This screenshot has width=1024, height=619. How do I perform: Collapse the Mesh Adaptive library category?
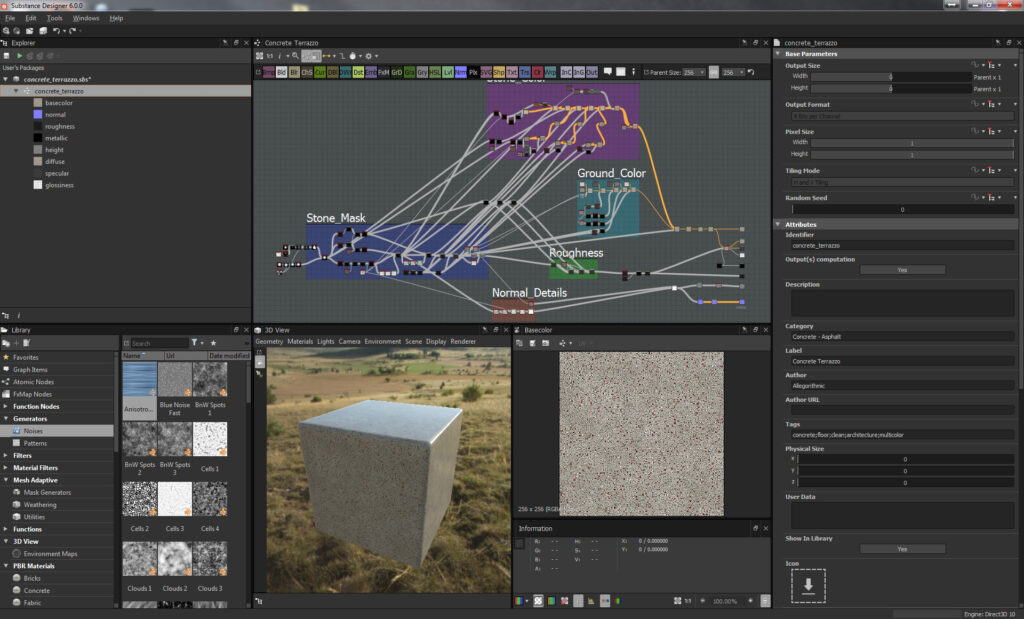pyautogui.click(x=6, y=480)
